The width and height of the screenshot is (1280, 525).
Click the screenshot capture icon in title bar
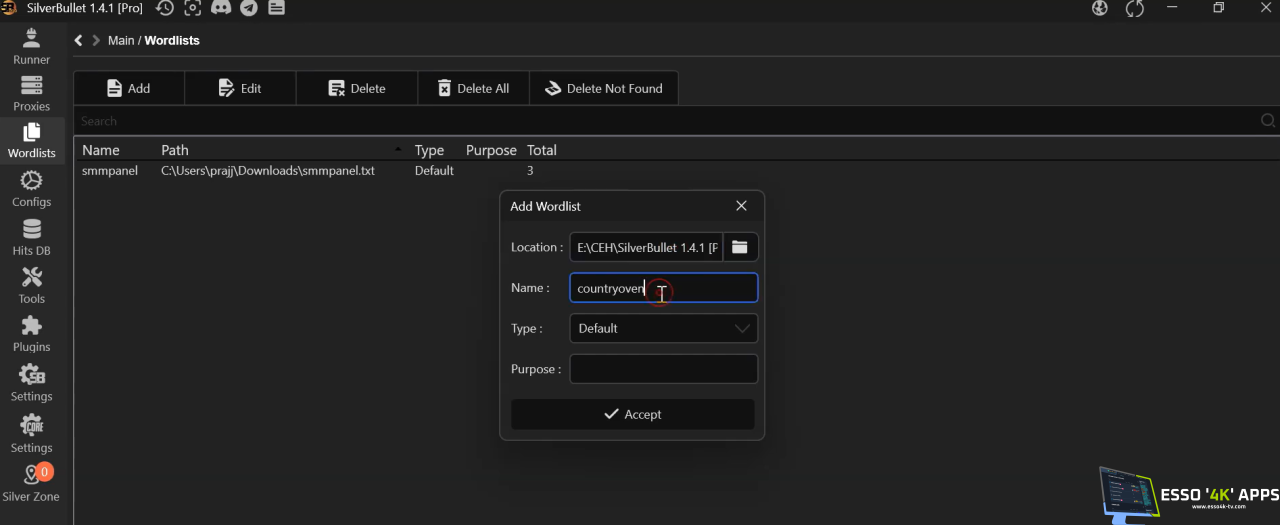(193, 8)
